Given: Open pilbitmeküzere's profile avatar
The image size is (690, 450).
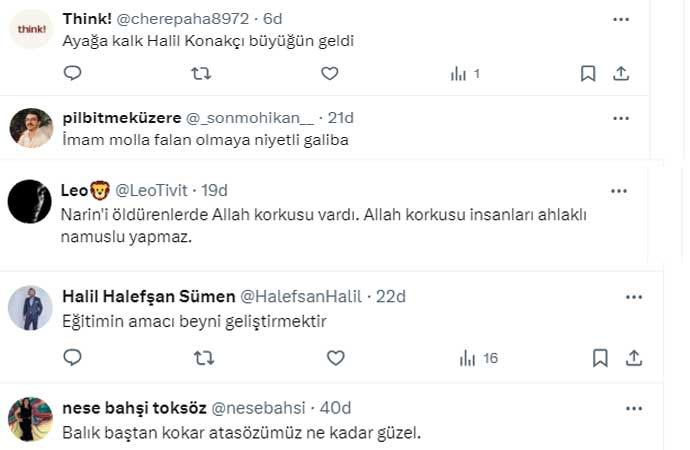Looking at the screenshot, I should click(31, 127).
